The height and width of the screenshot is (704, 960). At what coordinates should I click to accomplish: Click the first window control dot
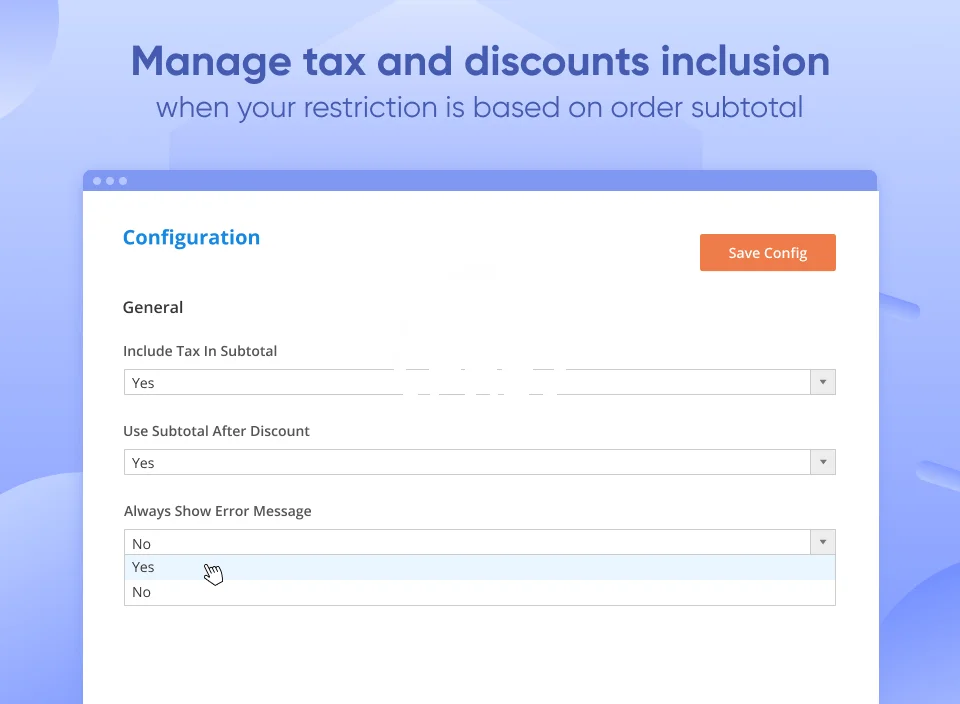coord(97,181)
